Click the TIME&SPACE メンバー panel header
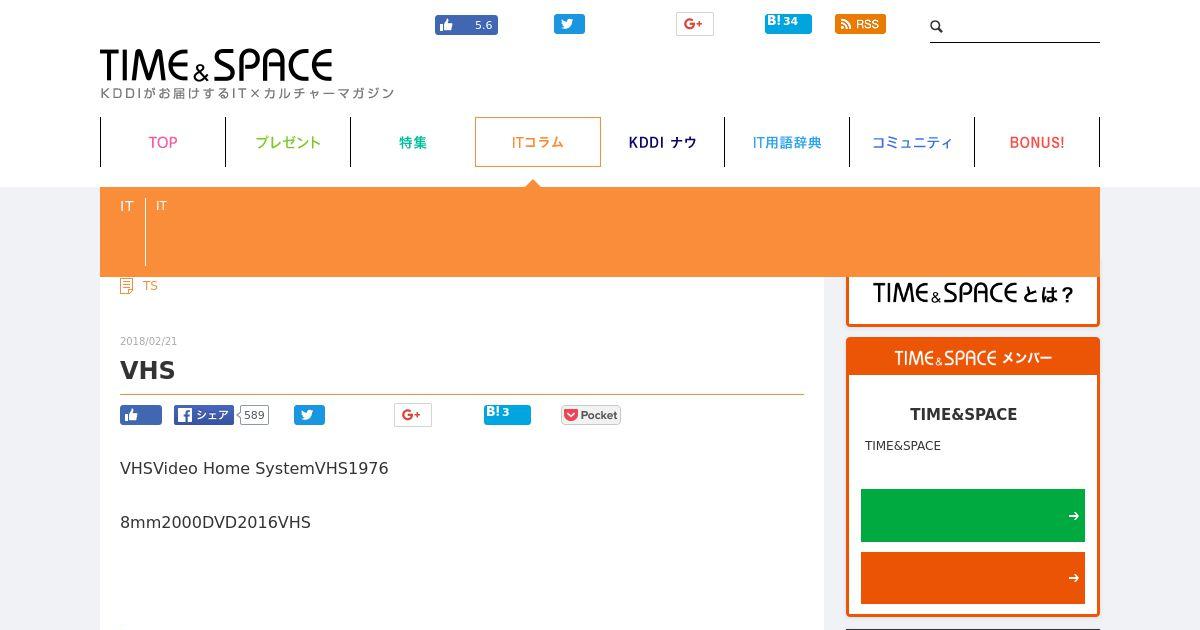The width and height of the screenshot is (1200, 630). click(973, 357)
